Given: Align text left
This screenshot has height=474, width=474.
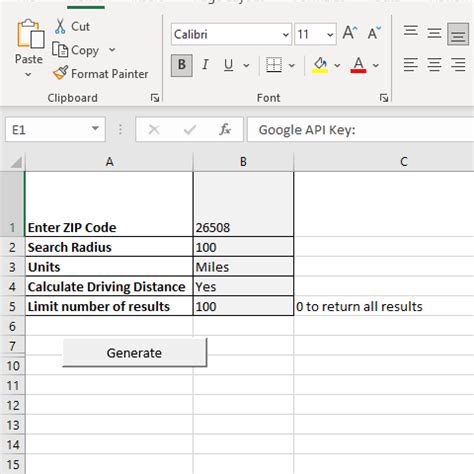Looking at the screenshot, I should (x=411, y=65).
